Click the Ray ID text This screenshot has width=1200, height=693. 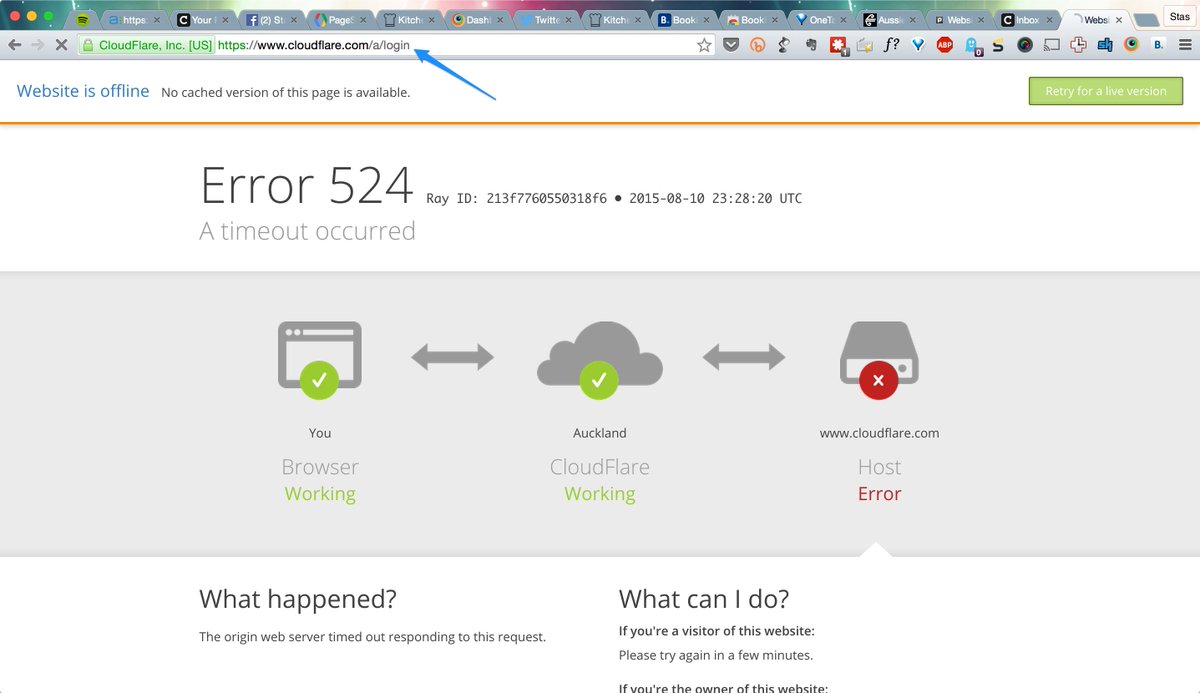(516, 199)
